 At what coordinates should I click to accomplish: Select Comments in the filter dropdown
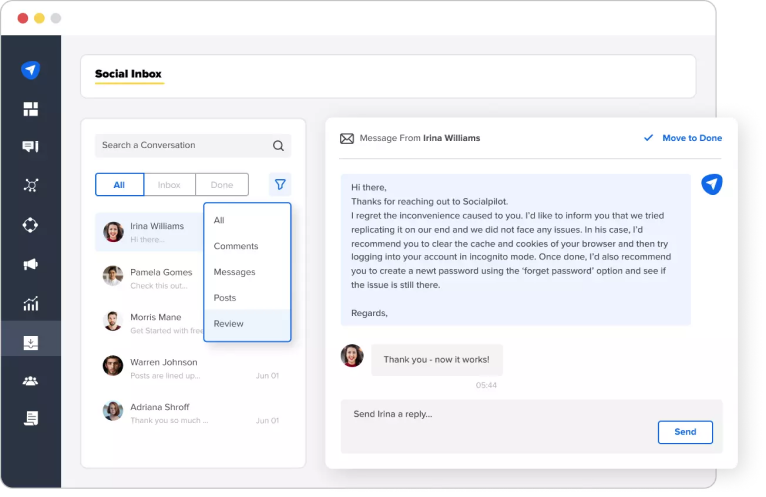247,246
